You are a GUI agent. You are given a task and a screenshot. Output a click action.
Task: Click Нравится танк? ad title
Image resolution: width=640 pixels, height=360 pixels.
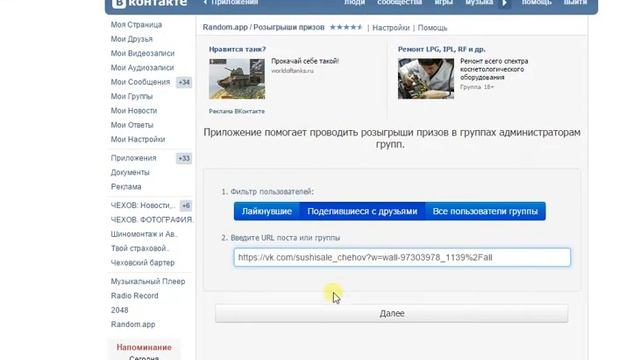click(237, 49)
